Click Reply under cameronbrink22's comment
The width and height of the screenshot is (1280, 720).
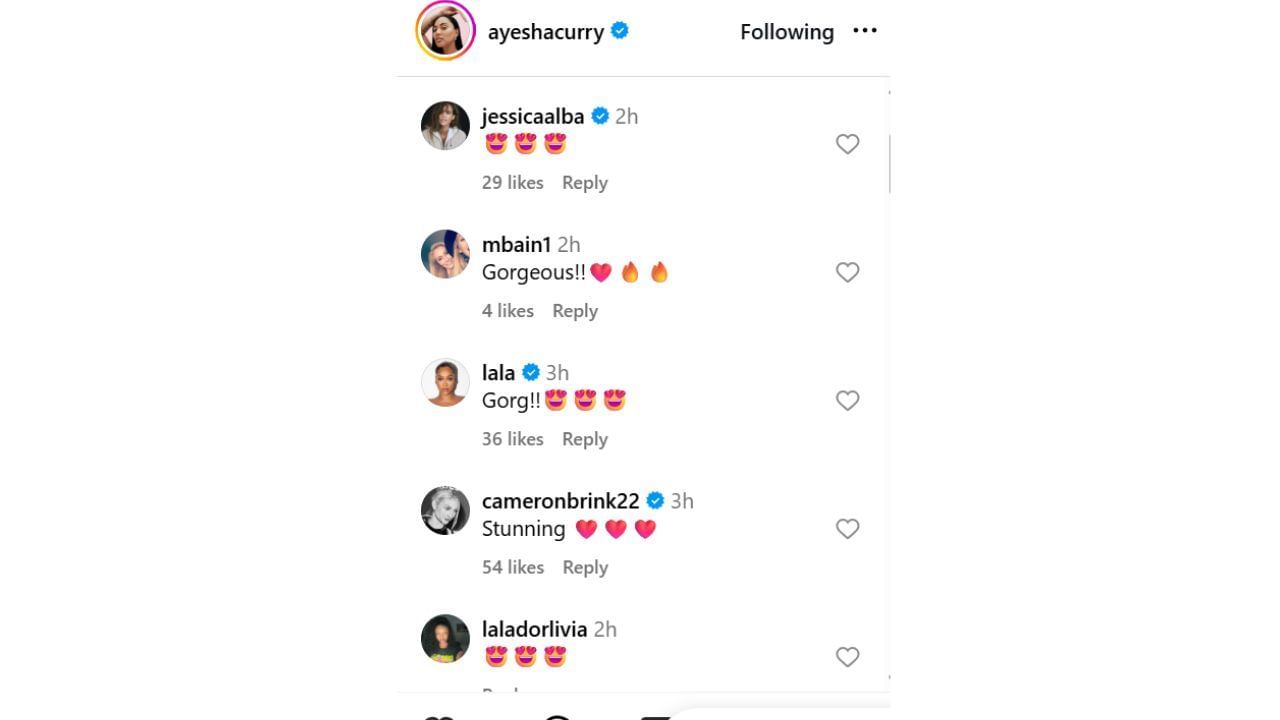pos(585,567)
